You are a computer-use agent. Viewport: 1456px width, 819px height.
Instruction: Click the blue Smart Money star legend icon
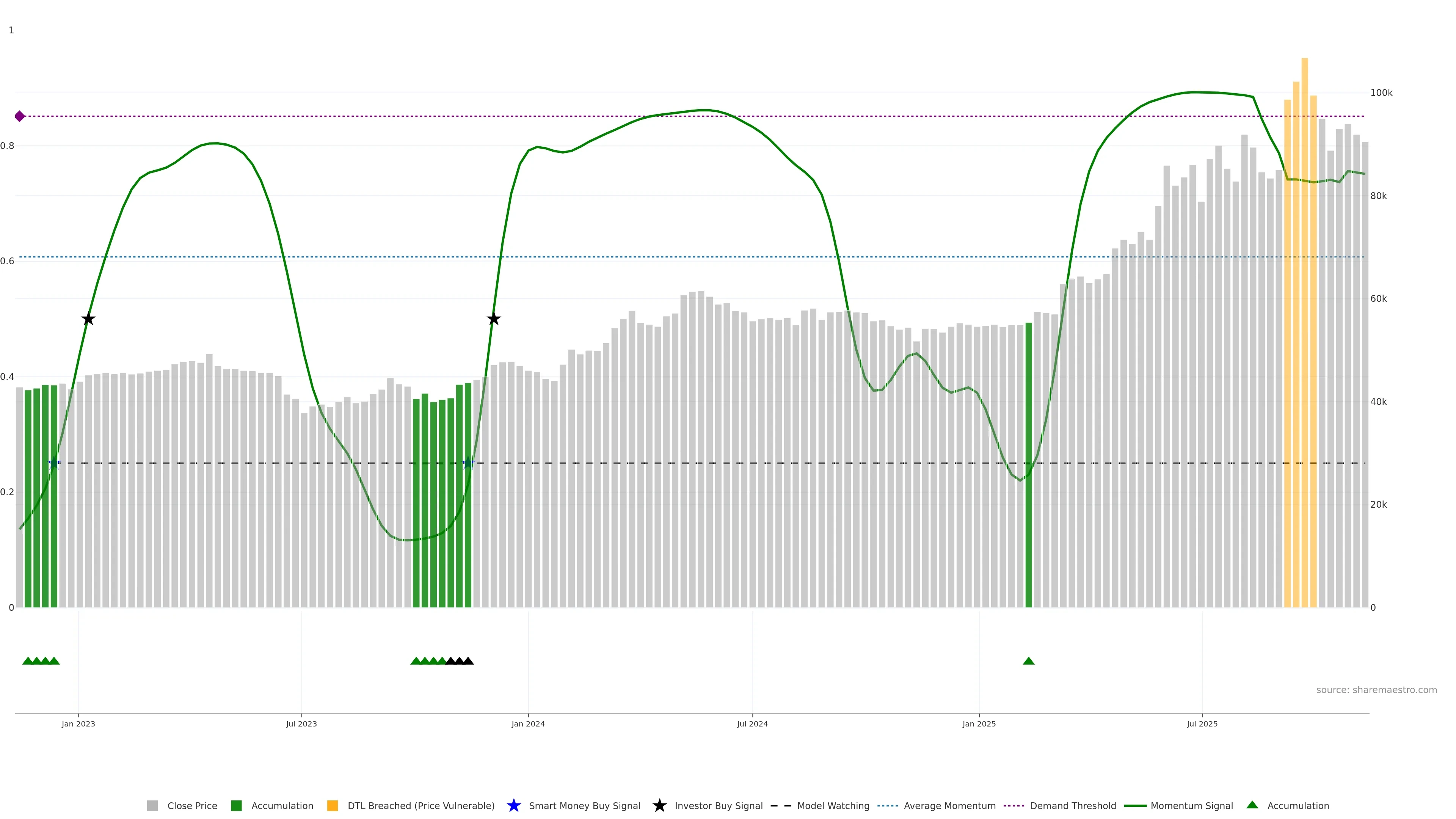pyautogui.click(x=513, y=805)
